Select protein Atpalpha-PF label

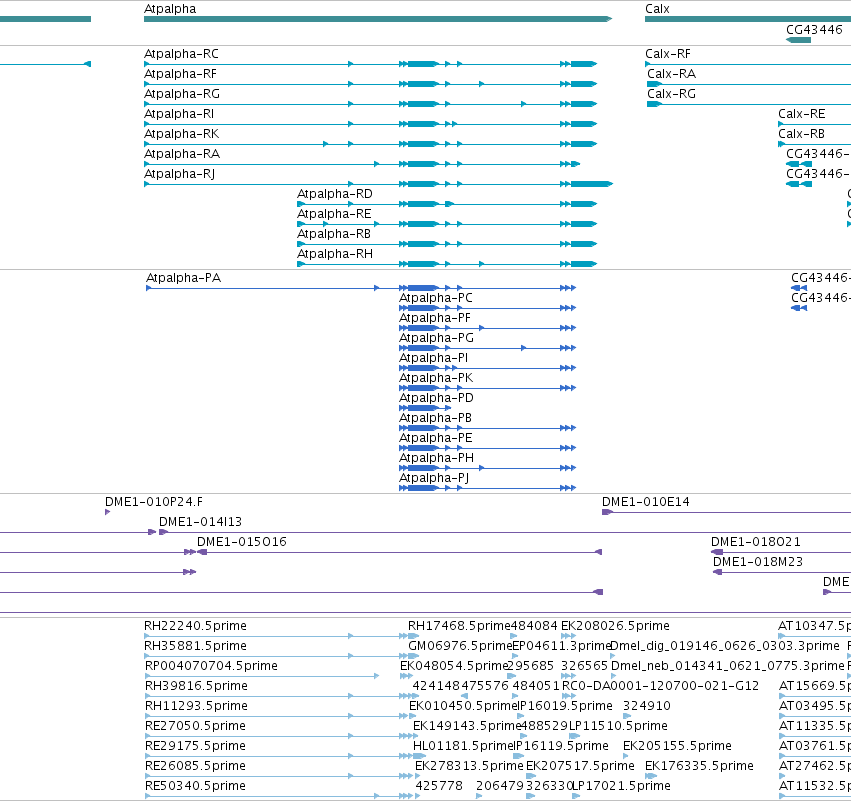click(x=435, y=318)
